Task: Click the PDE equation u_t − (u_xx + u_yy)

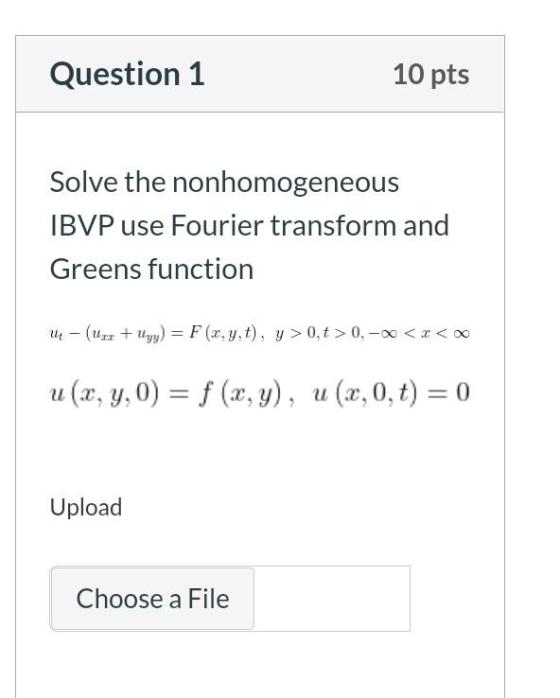Action: point(107,333)
